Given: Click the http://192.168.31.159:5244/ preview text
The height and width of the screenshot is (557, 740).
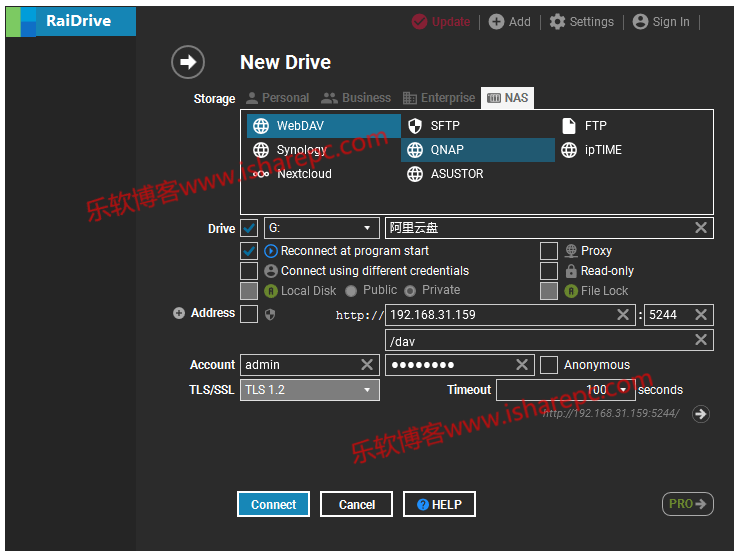Looking at the screenshot, I should 611,414.
